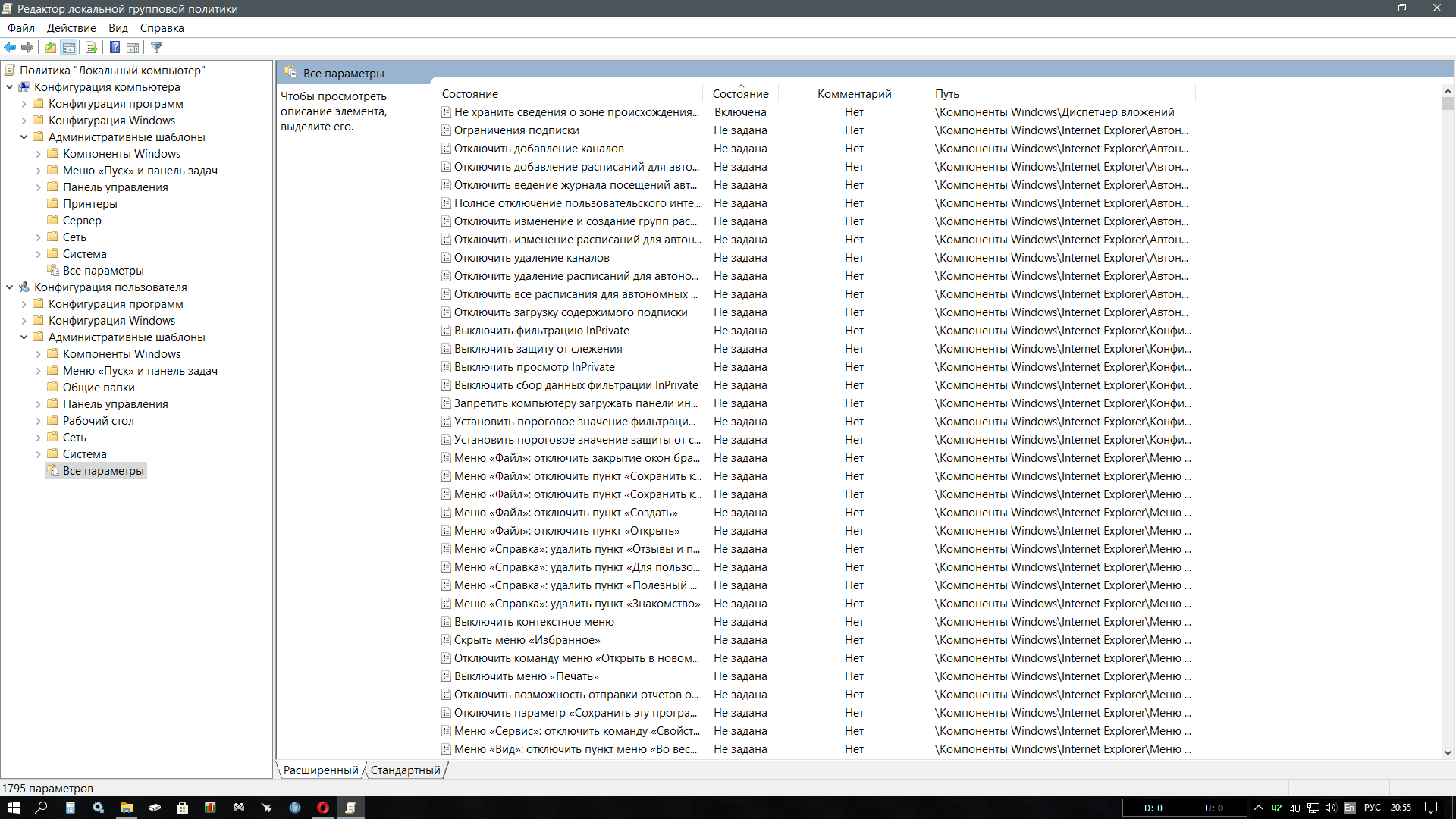Toggle the Show/Hide action pane icon

tap(133, 48)
